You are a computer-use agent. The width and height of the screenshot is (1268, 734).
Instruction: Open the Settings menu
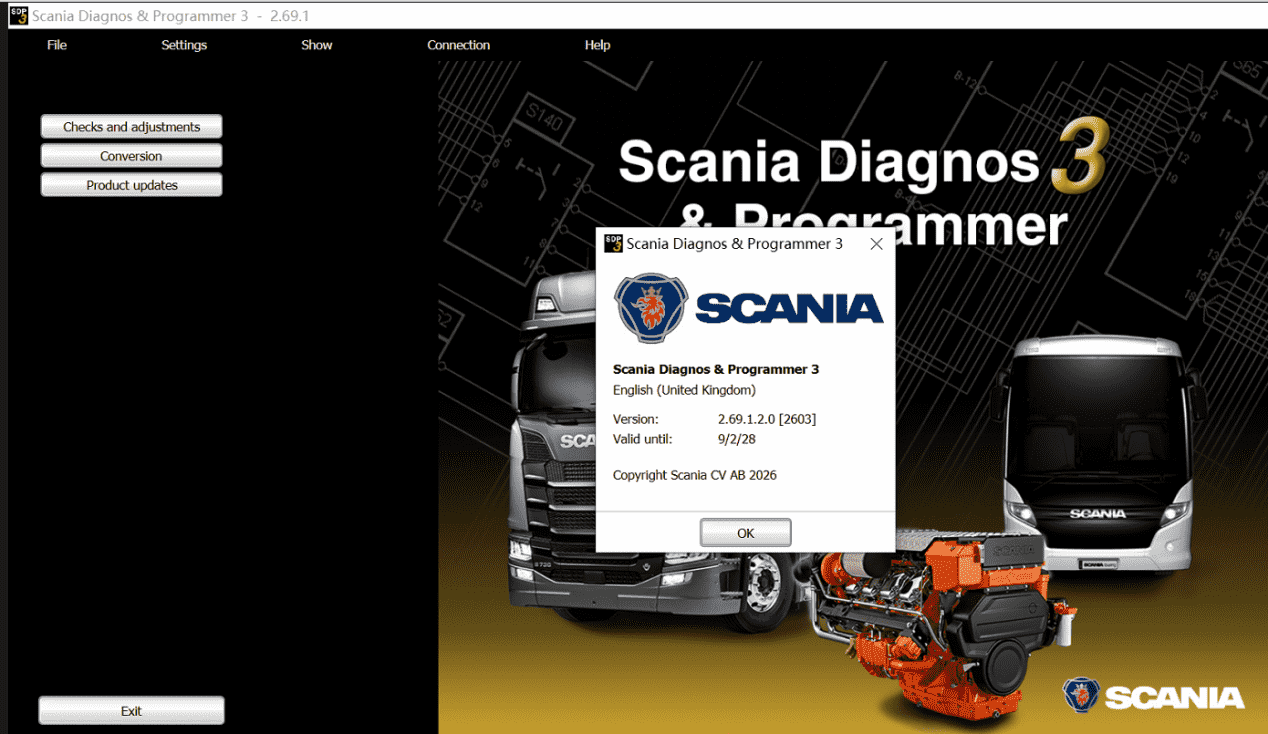184,45
